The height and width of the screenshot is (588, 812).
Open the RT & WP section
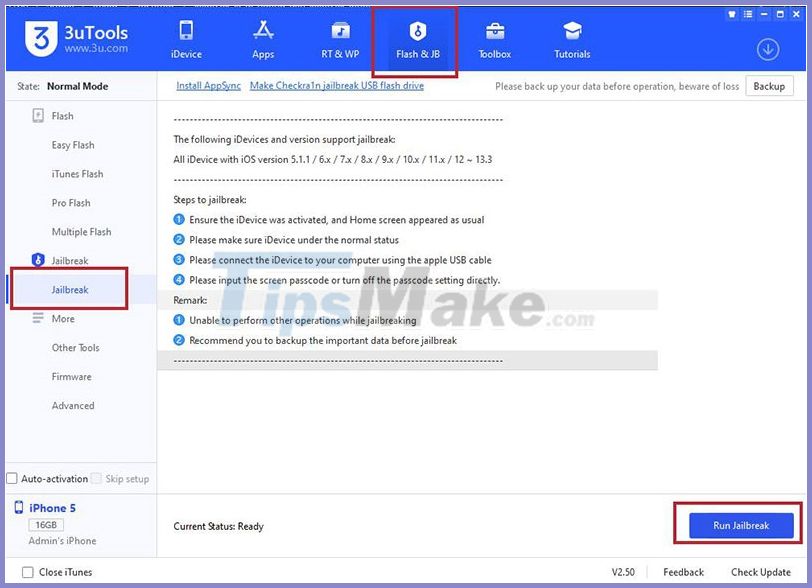point(339,40)
